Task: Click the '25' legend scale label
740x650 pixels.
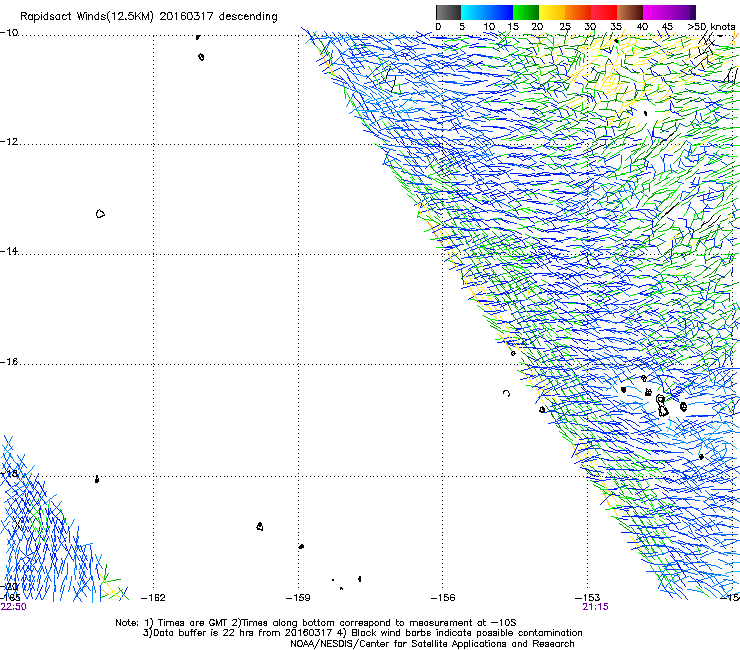Action: click(565, 27)
